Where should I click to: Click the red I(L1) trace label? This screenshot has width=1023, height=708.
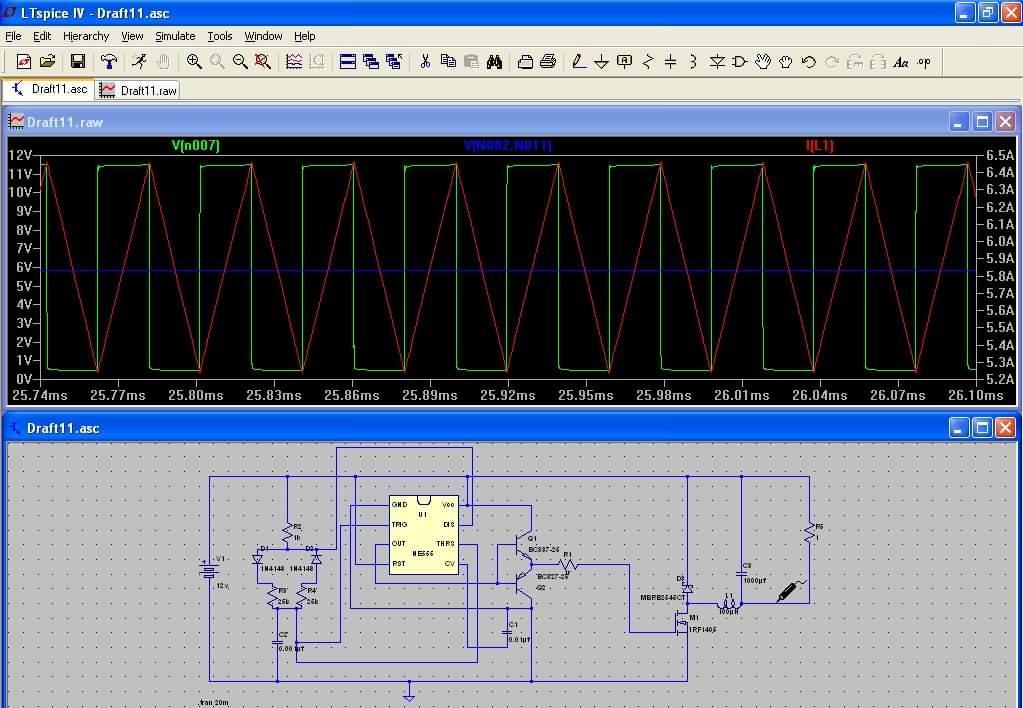pyautogui.click(x=820, y=145)
